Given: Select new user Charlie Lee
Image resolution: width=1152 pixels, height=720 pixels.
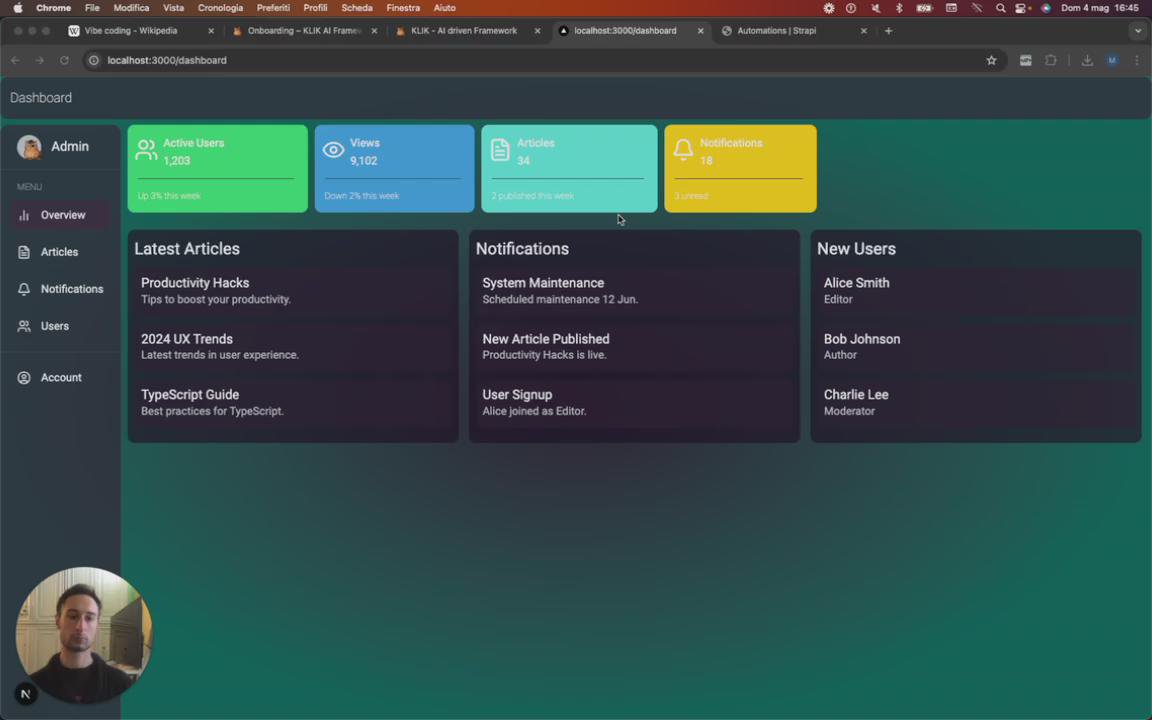Looking at the screenshot, I should (x=976, y=403).
